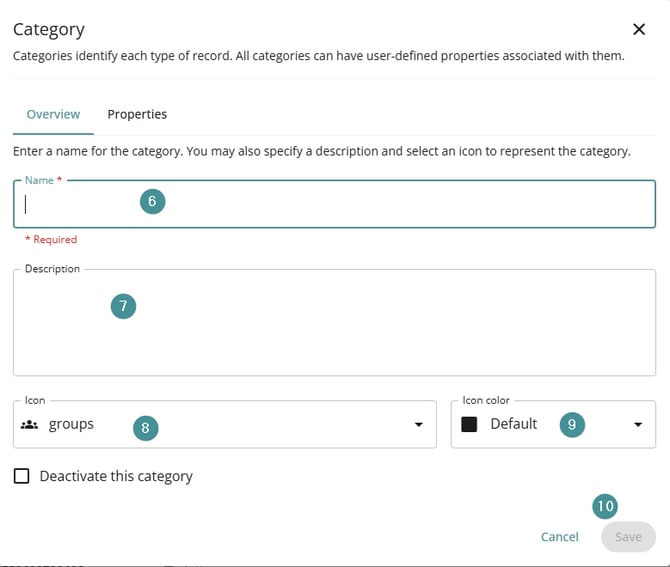The image size is (670, 567).
Task: Click the number 7 callout marker
Action: 123,306
